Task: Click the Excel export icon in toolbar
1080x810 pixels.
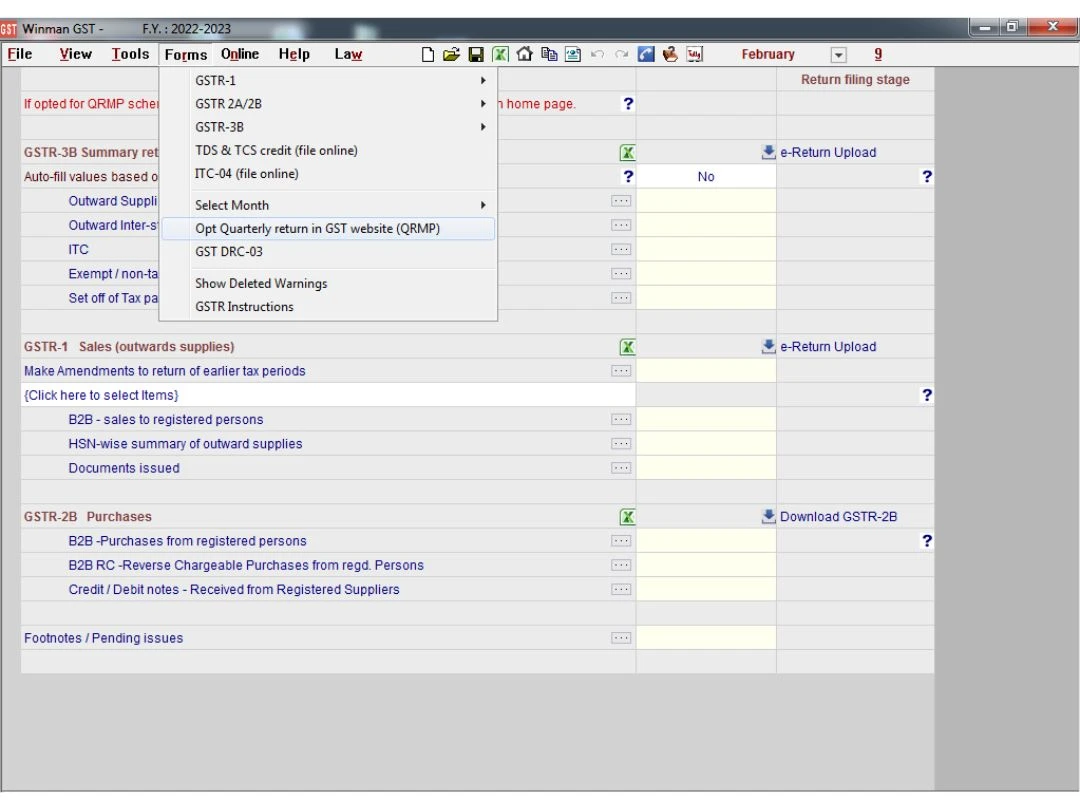Action: (500, 55)
